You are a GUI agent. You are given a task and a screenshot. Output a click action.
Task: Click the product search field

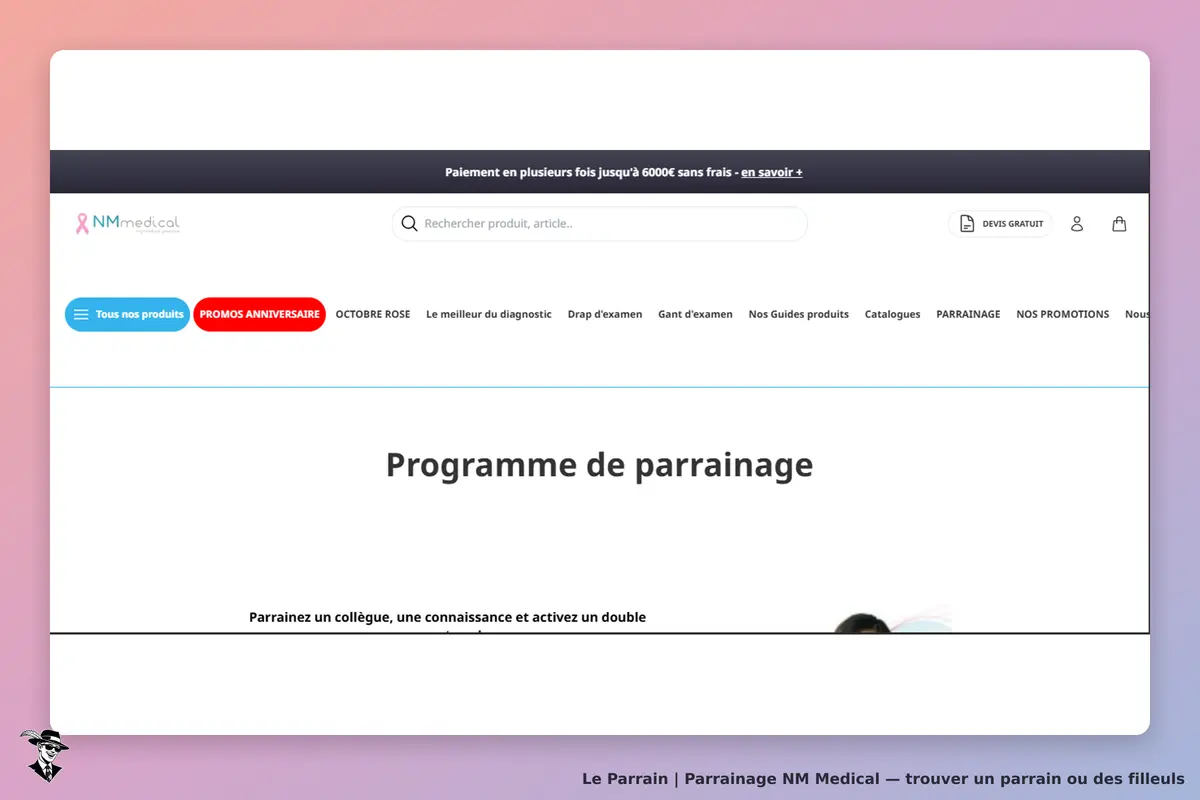tap(600, 224)
